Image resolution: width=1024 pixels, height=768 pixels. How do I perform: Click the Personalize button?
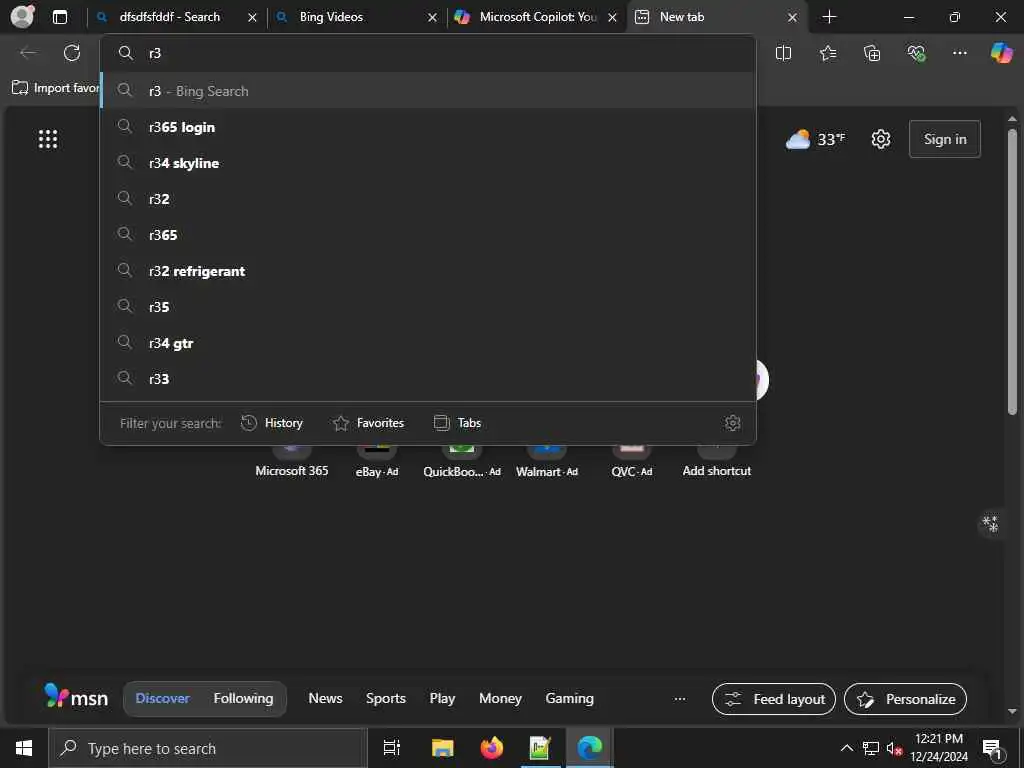click(905, 699)
